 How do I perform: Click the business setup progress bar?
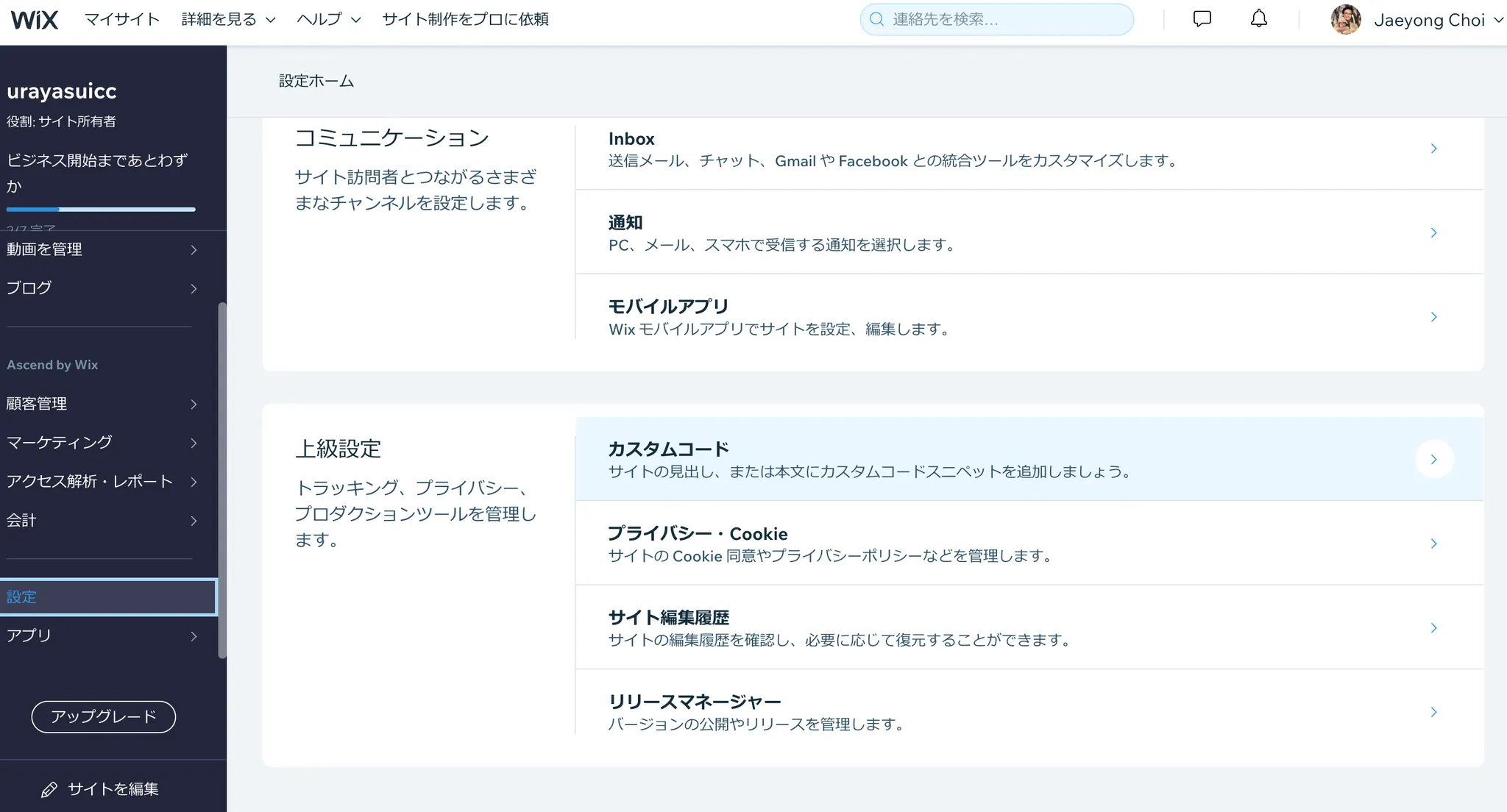click(x=101, y=210)
